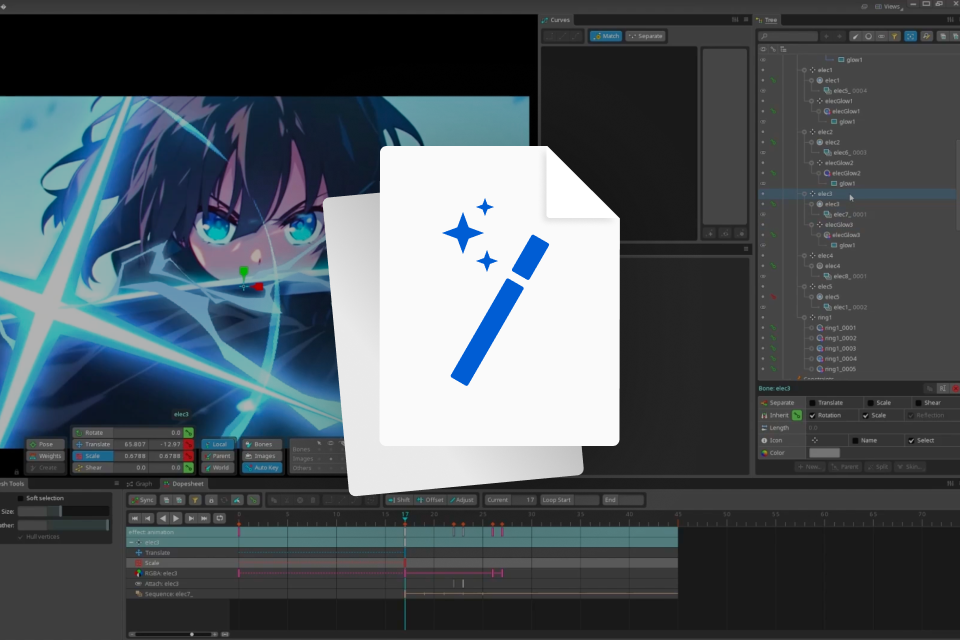
Task: Open the Dopesheet panel menu icon
Action: tap(951, 484)
